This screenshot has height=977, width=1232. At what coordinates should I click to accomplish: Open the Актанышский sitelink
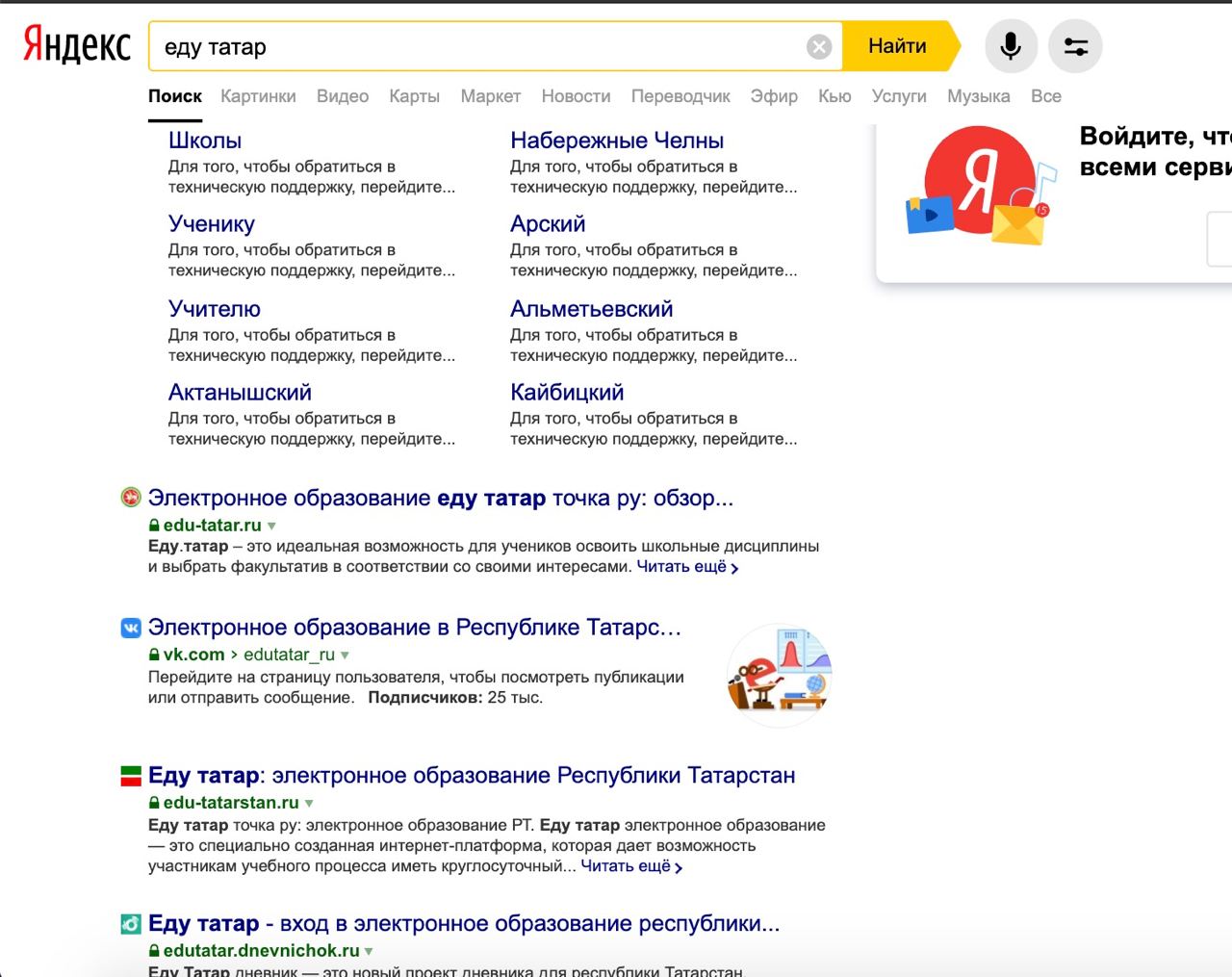240,393
